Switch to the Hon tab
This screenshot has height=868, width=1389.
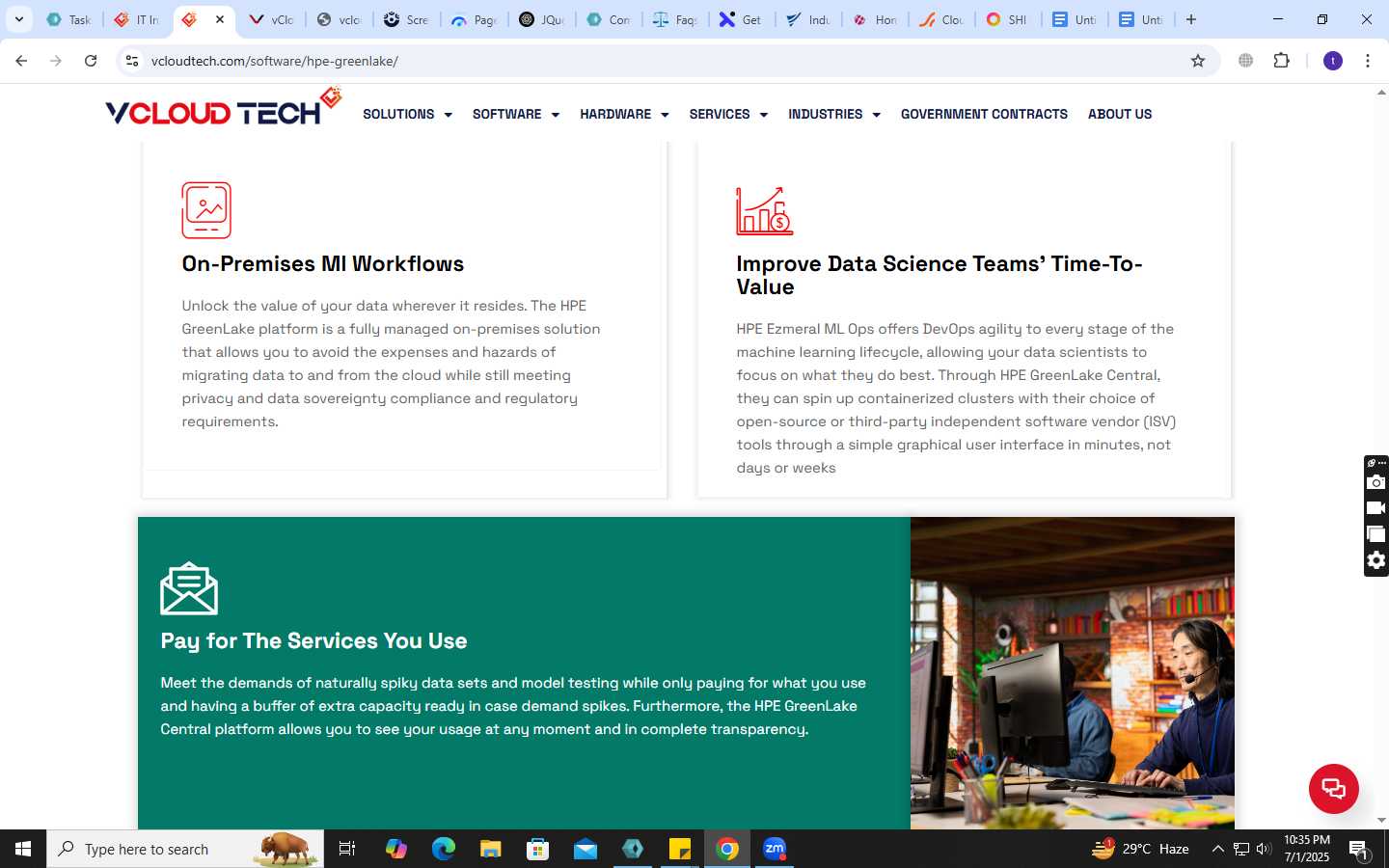[x=877, y=19]
